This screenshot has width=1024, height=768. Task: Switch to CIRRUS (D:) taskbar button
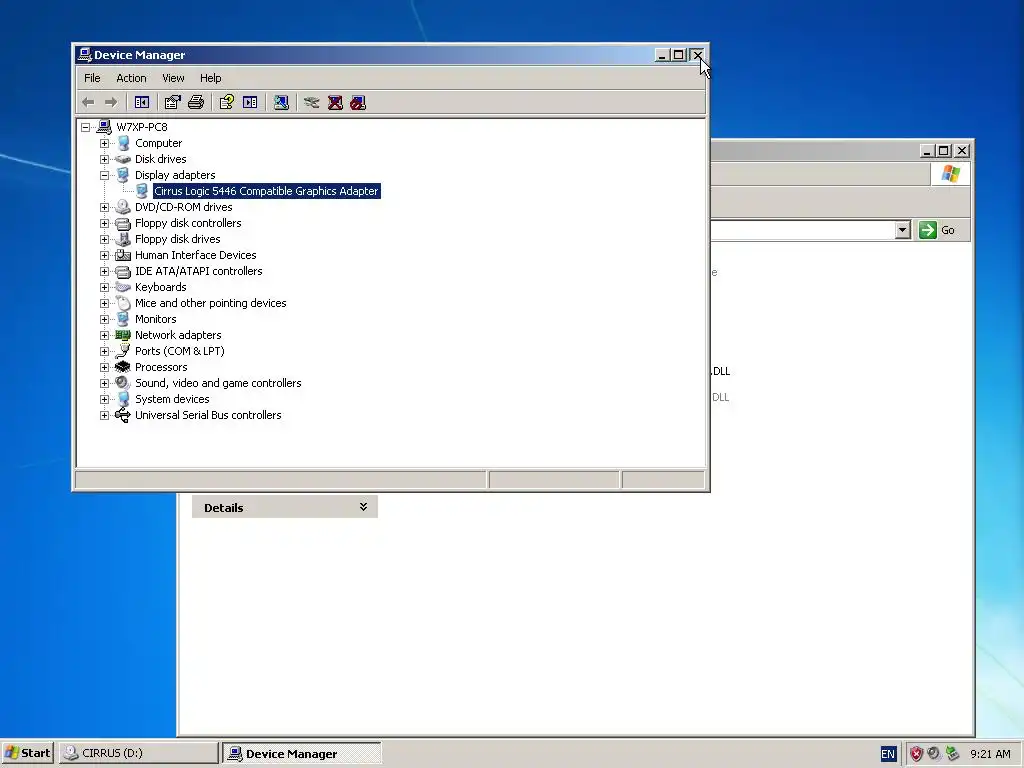138,753
